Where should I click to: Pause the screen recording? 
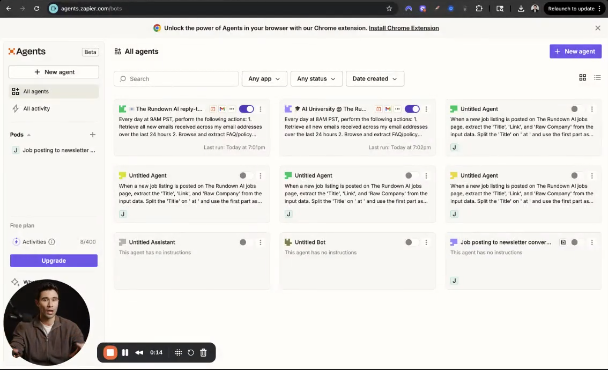(125, 353)
